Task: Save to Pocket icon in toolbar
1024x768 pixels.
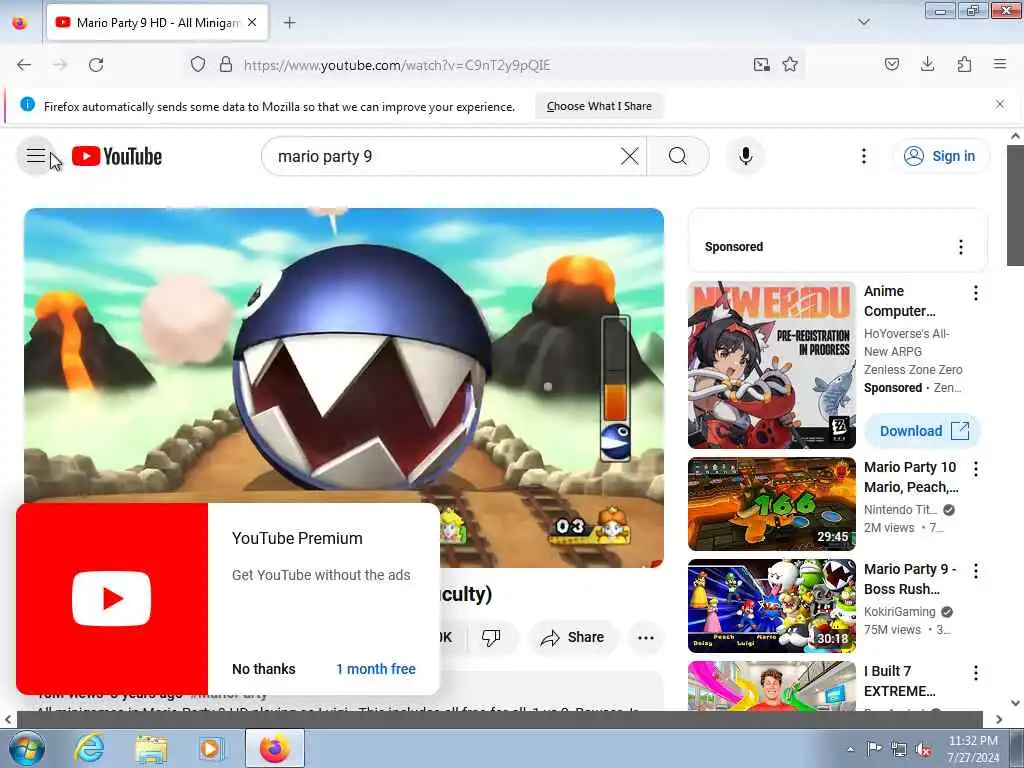Action: coord(891,64)
